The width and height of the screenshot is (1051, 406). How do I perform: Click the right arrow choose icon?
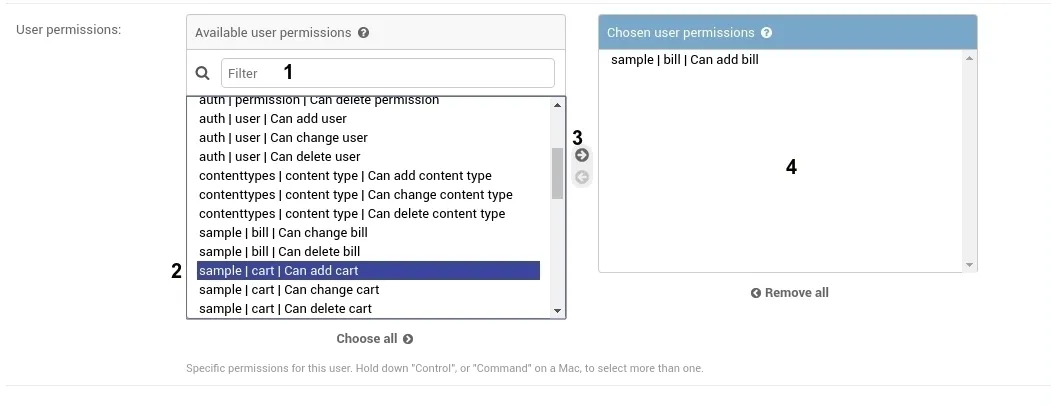582,156
